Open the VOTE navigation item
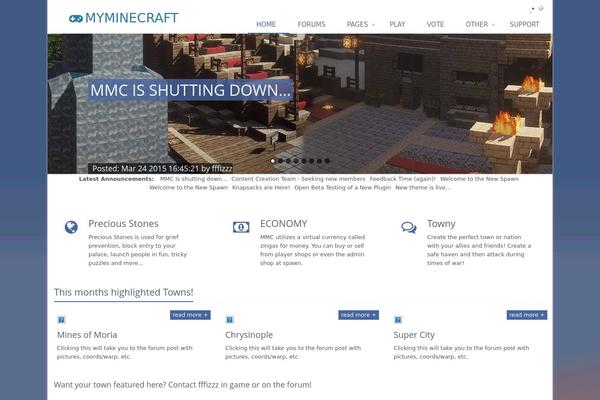Viewport: 600px width, 400px height. [x=435, y=24]
